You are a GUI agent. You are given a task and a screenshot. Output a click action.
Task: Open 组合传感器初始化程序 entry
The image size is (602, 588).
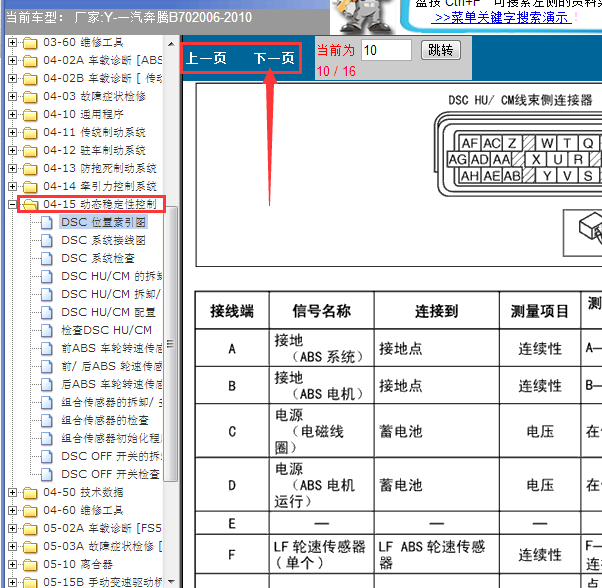click(x=111, y=439)
